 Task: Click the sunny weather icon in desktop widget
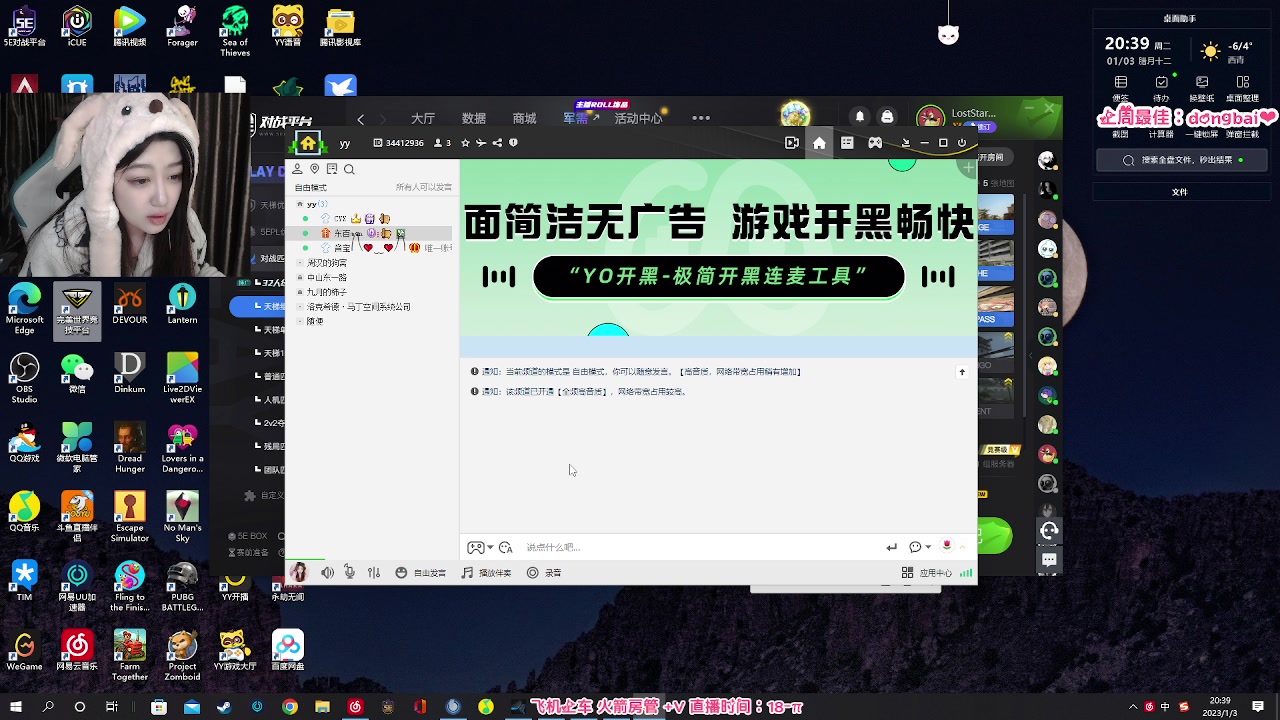1211,51
